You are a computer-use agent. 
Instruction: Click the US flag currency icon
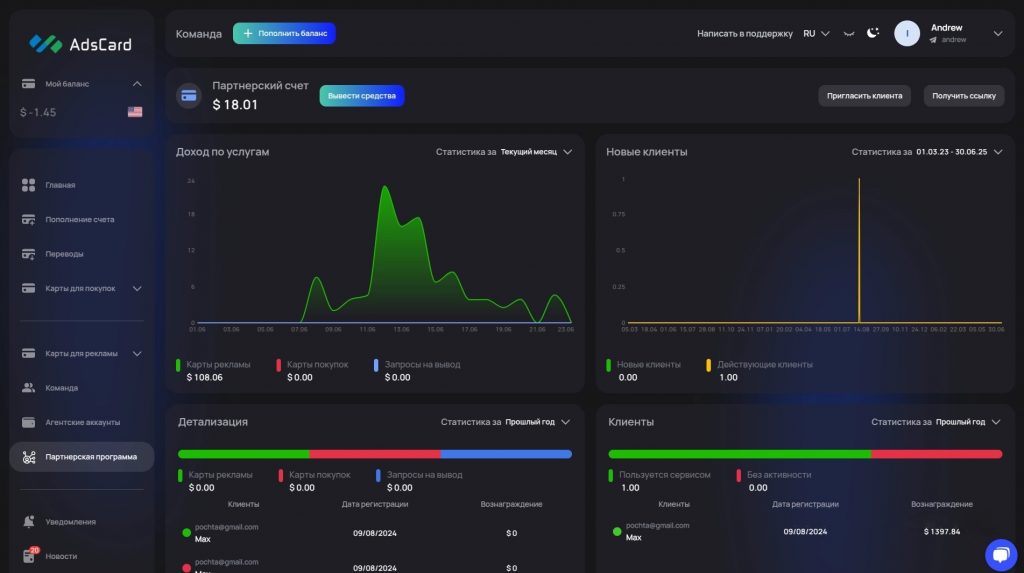click(x=135, y=112)
